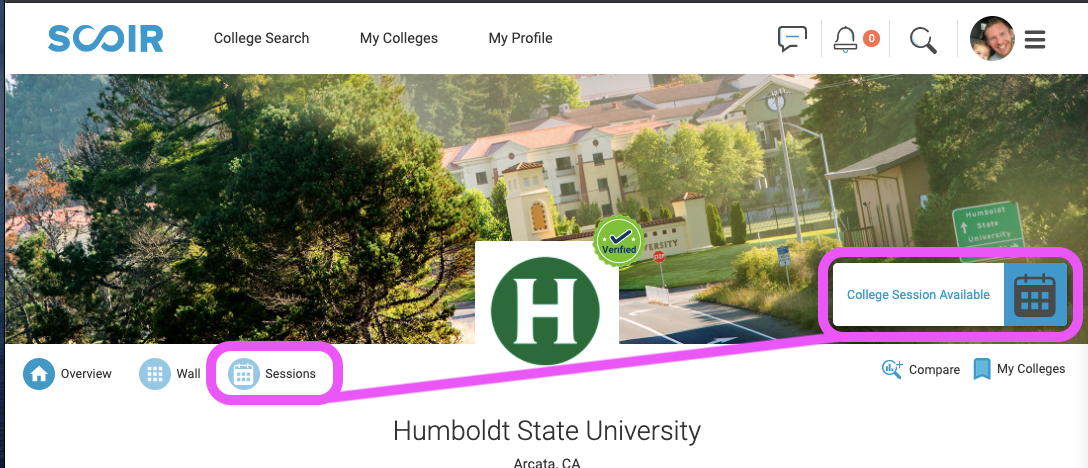1088x468 pixels.
Task: Click the user profile avatar photo
Action: 992,39
